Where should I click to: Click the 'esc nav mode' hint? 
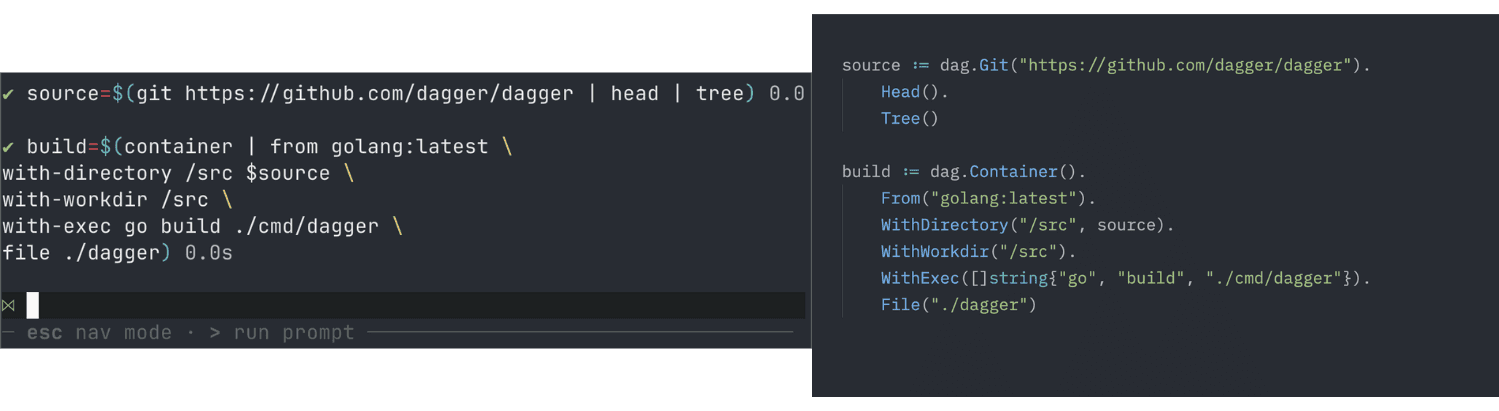coord(99,333)
